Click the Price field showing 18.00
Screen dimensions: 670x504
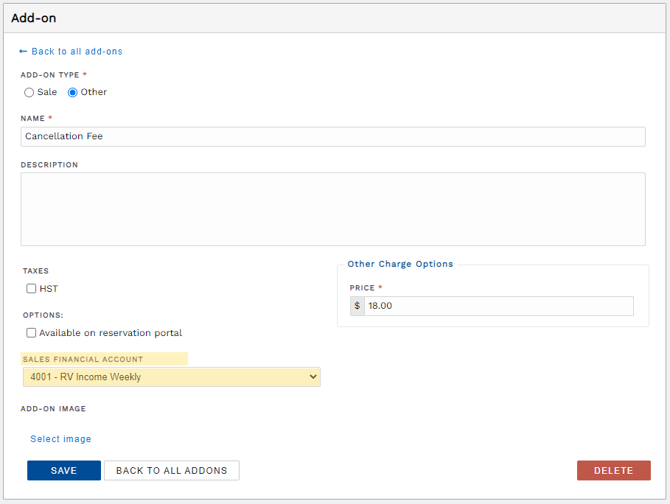point(499,306)
